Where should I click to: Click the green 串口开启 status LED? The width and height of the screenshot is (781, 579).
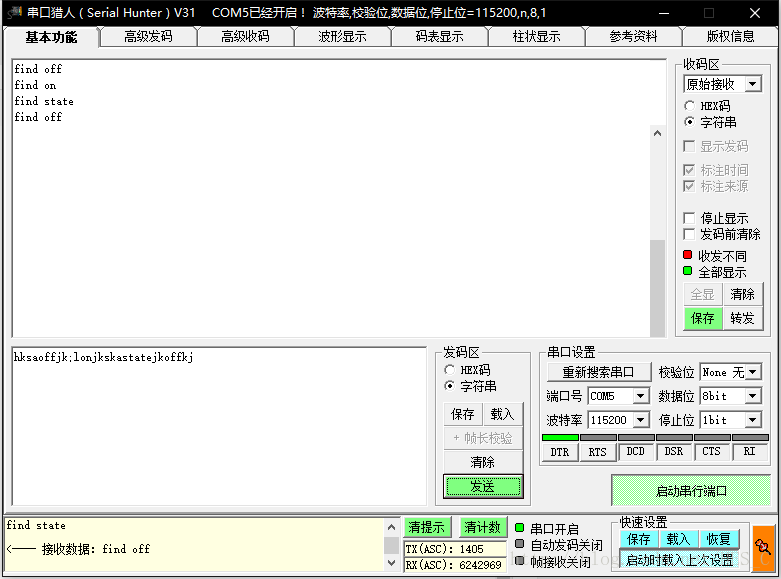coord(519,528)
